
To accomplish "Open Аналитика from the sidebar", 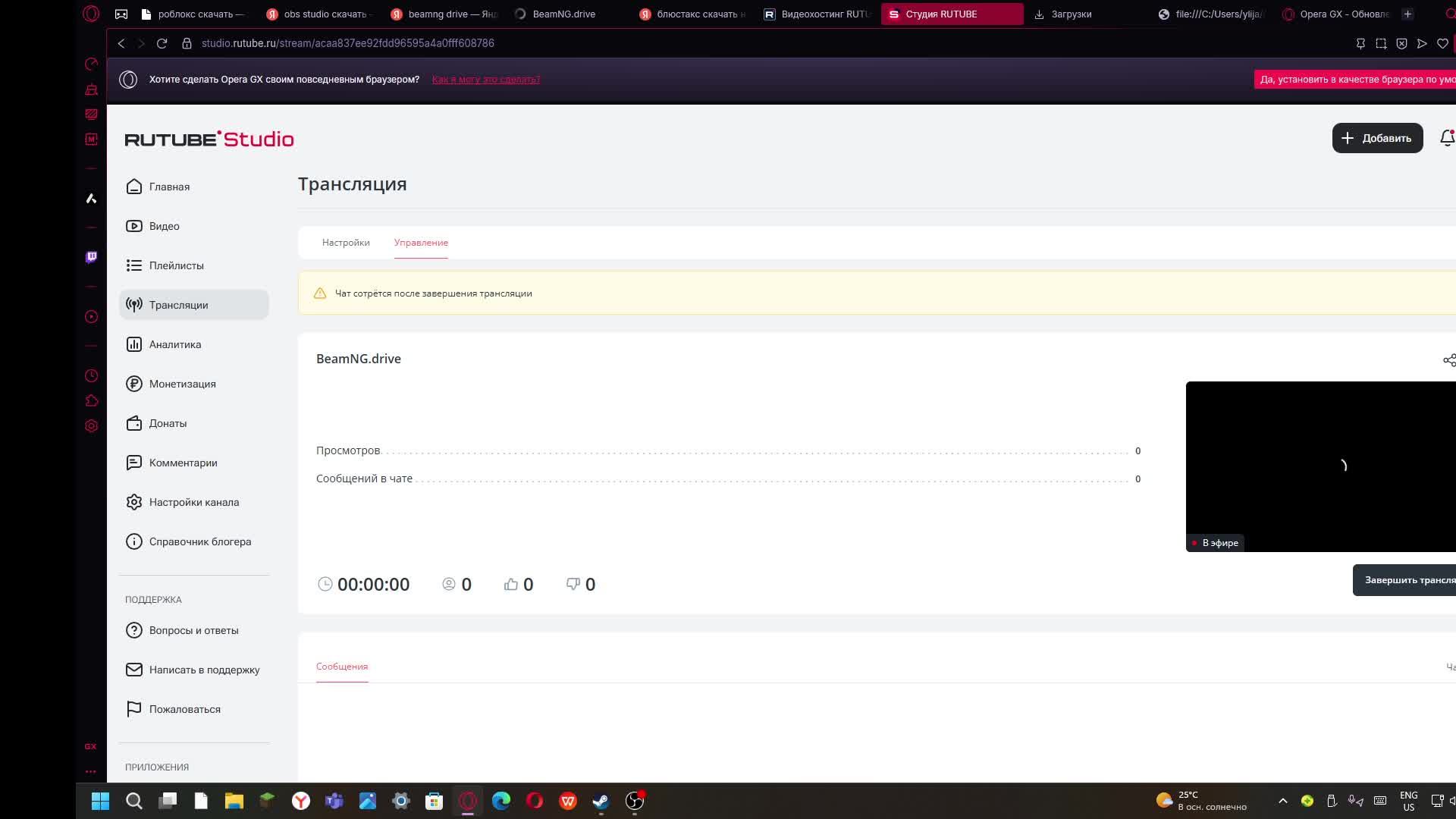I will 174,344.
